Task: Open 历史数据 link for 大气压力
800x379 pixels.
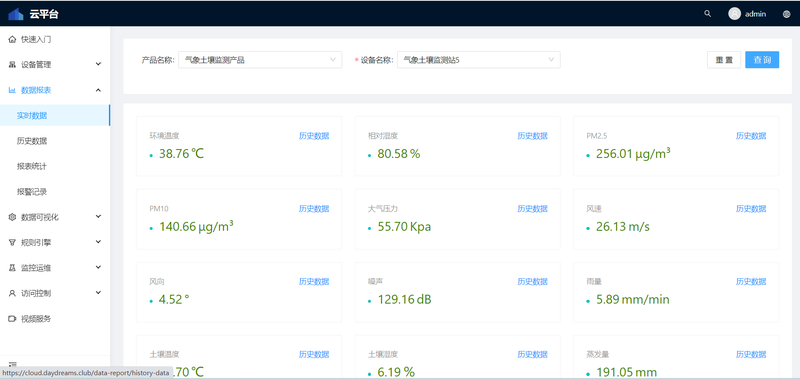Action: tap(533, 209)
